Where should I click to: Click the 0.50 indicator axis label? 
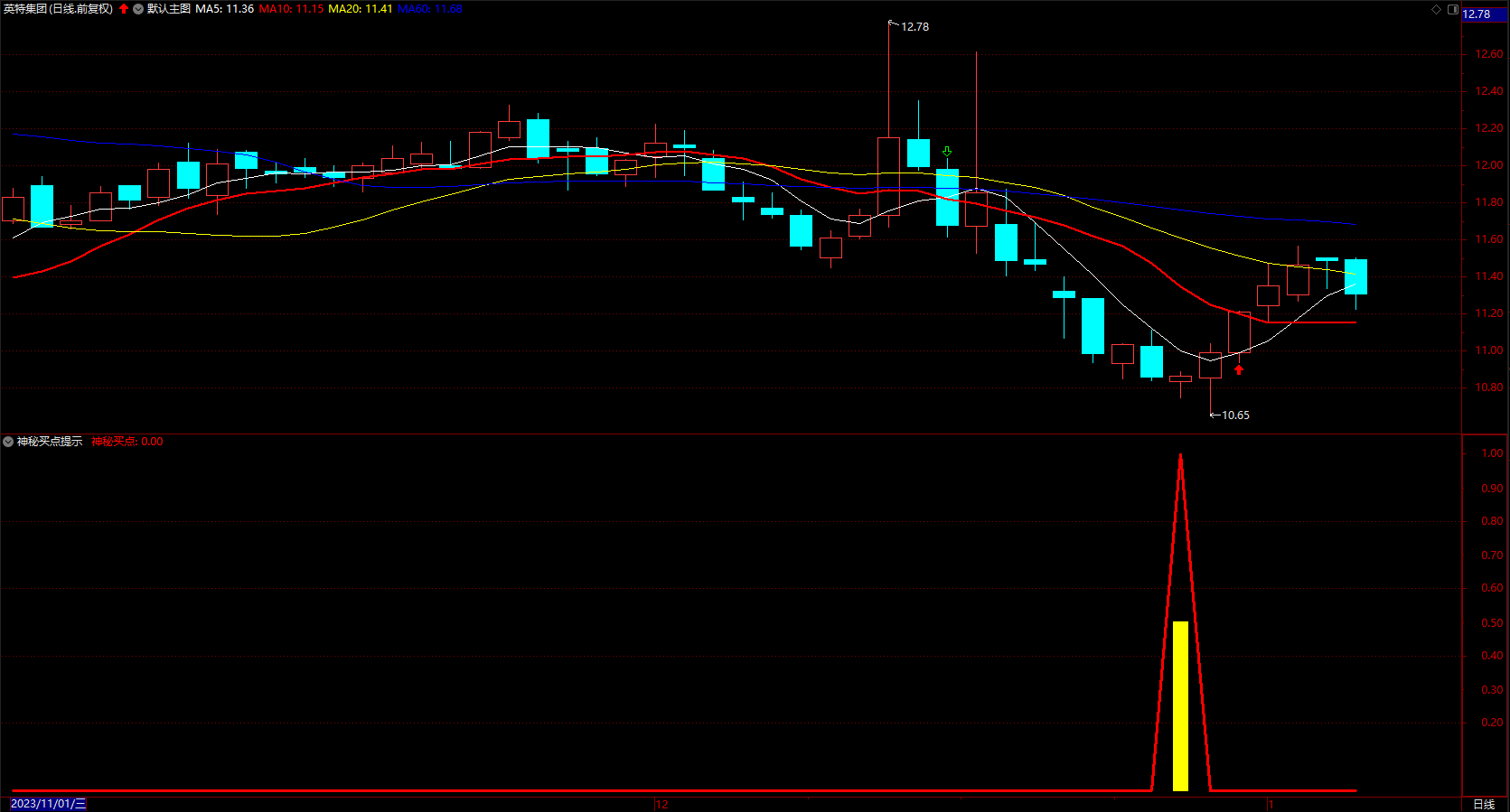pyautogui.click(x=1493, y=623)
